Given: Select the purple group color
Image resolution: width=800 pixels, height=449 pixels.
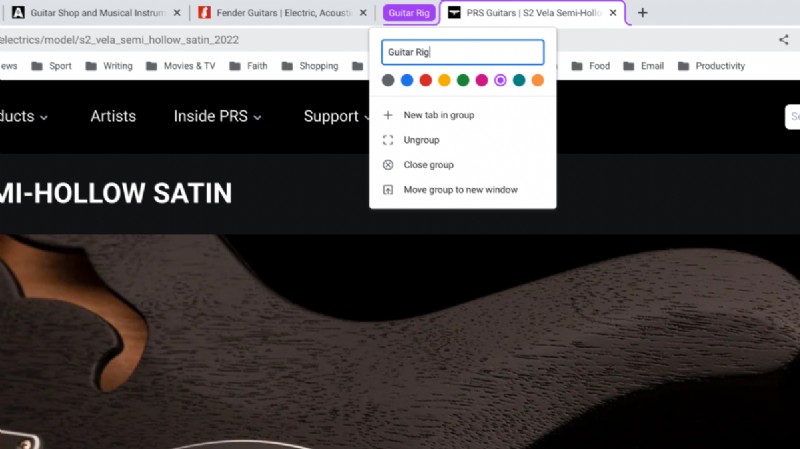Looking at the screenshot, I should click(x=501, y=80).
